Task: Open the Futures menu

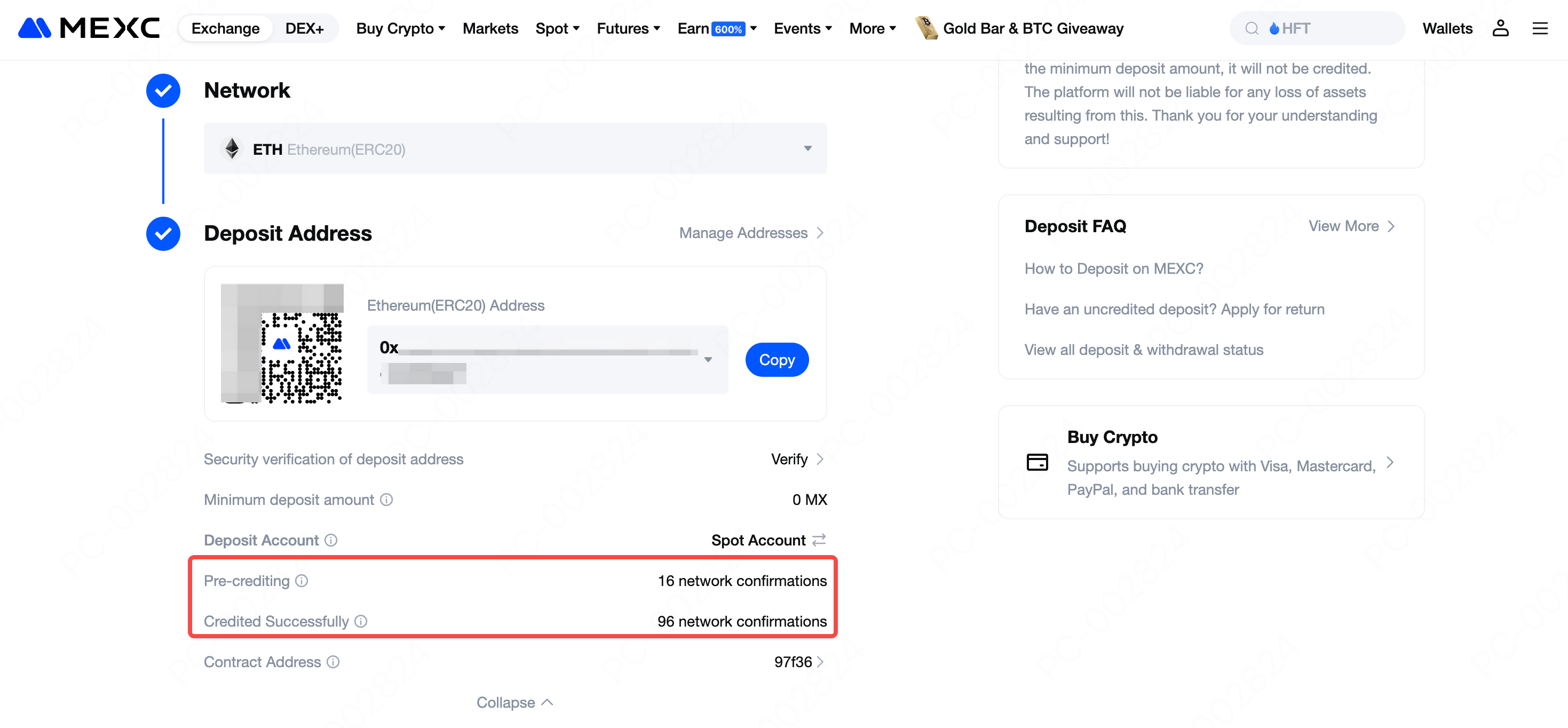Action: coord(628,28)
